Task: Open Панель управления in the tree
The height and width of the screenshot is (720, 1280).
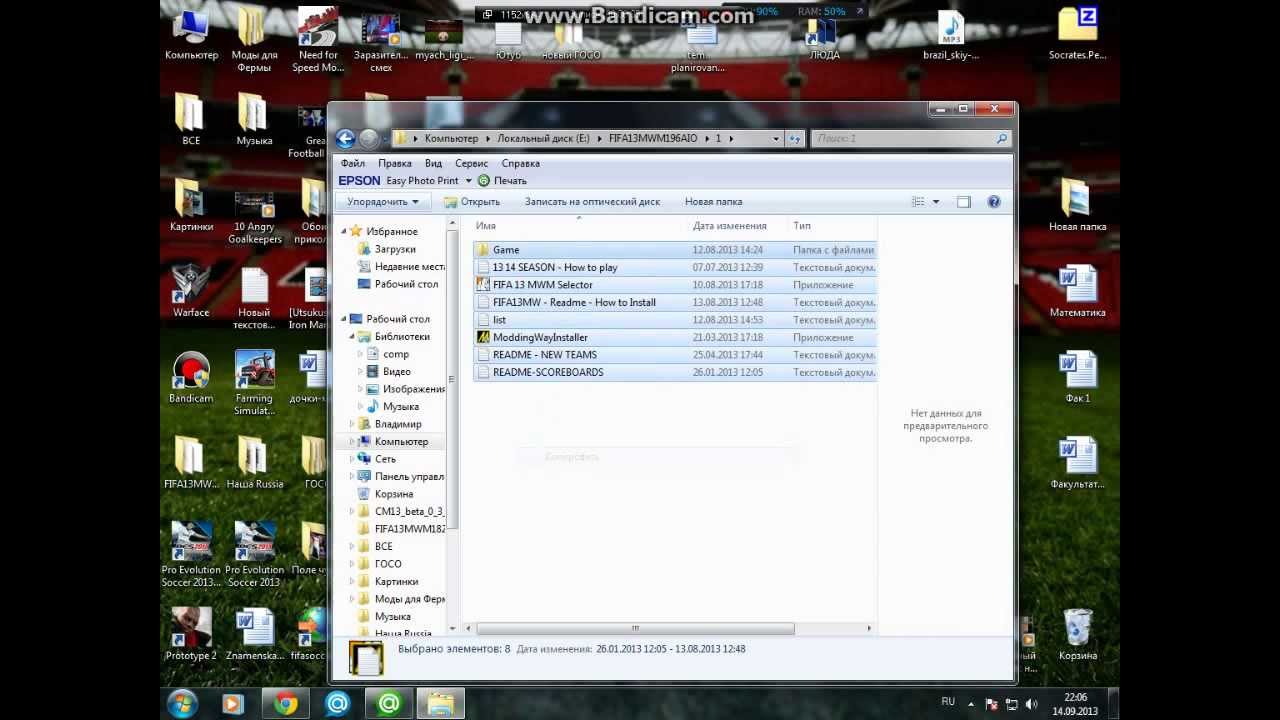Action: tap(409, 477)
